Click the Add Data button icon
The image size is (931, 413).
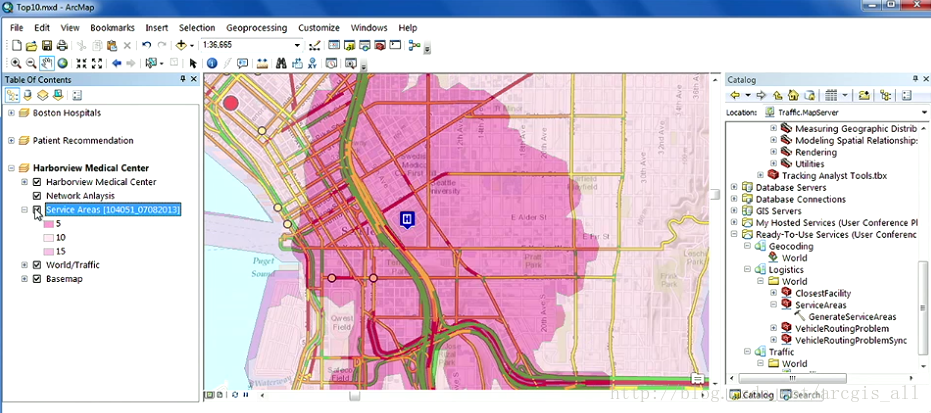click(183, 45)
